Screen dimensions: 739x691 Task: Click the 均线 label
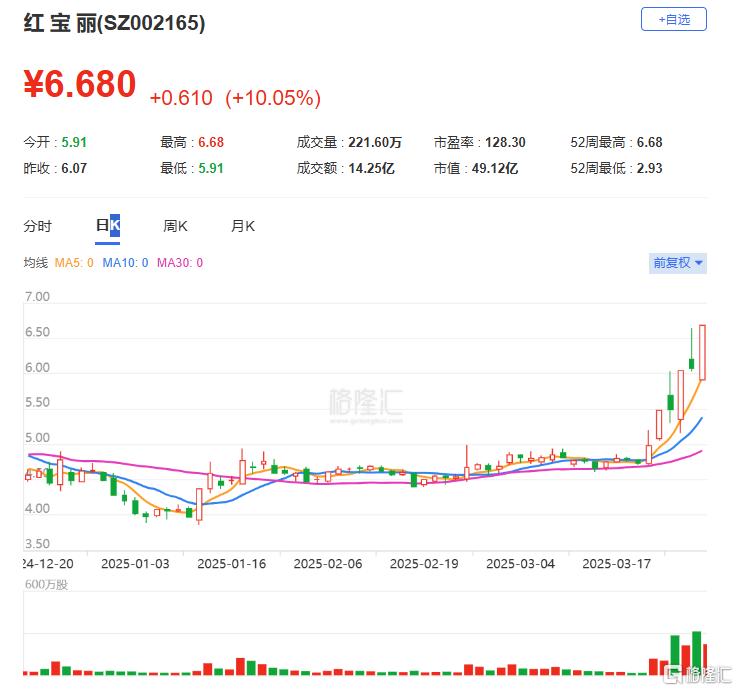click(36, 263)
